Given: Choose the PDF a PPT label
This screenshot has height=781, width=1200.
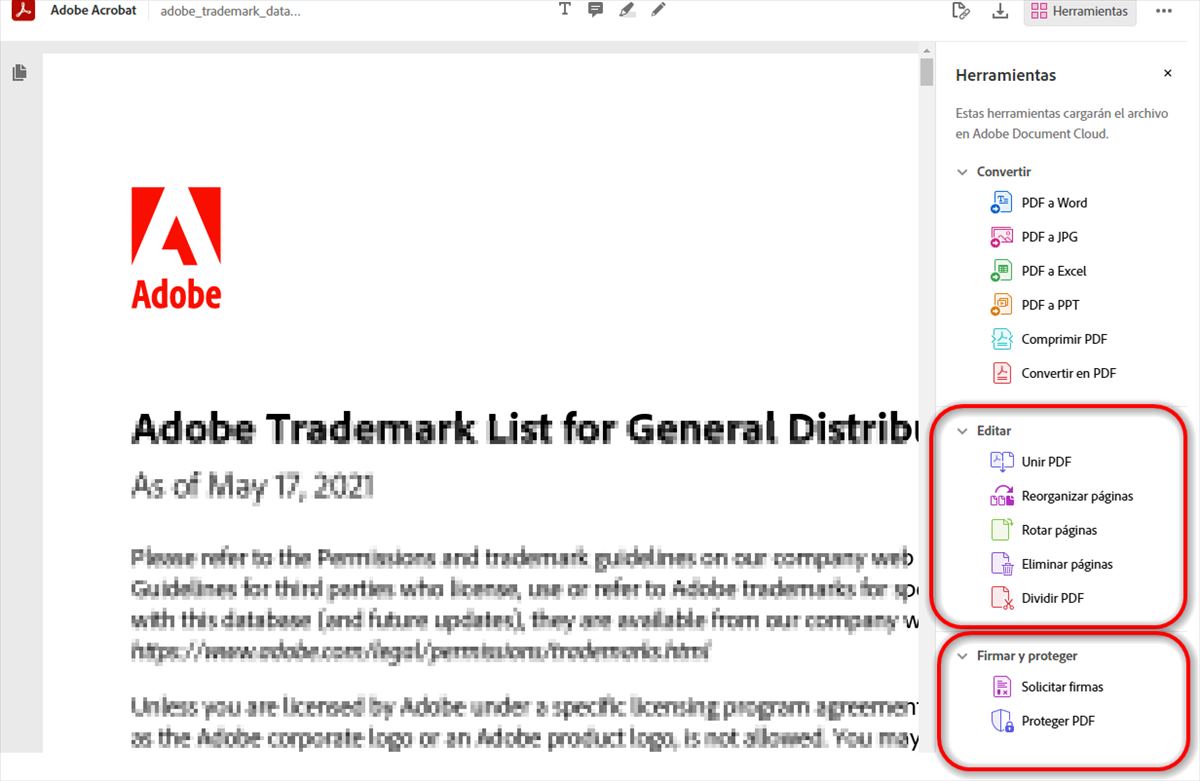Looking at the screenshot, I should [1050, 305].
